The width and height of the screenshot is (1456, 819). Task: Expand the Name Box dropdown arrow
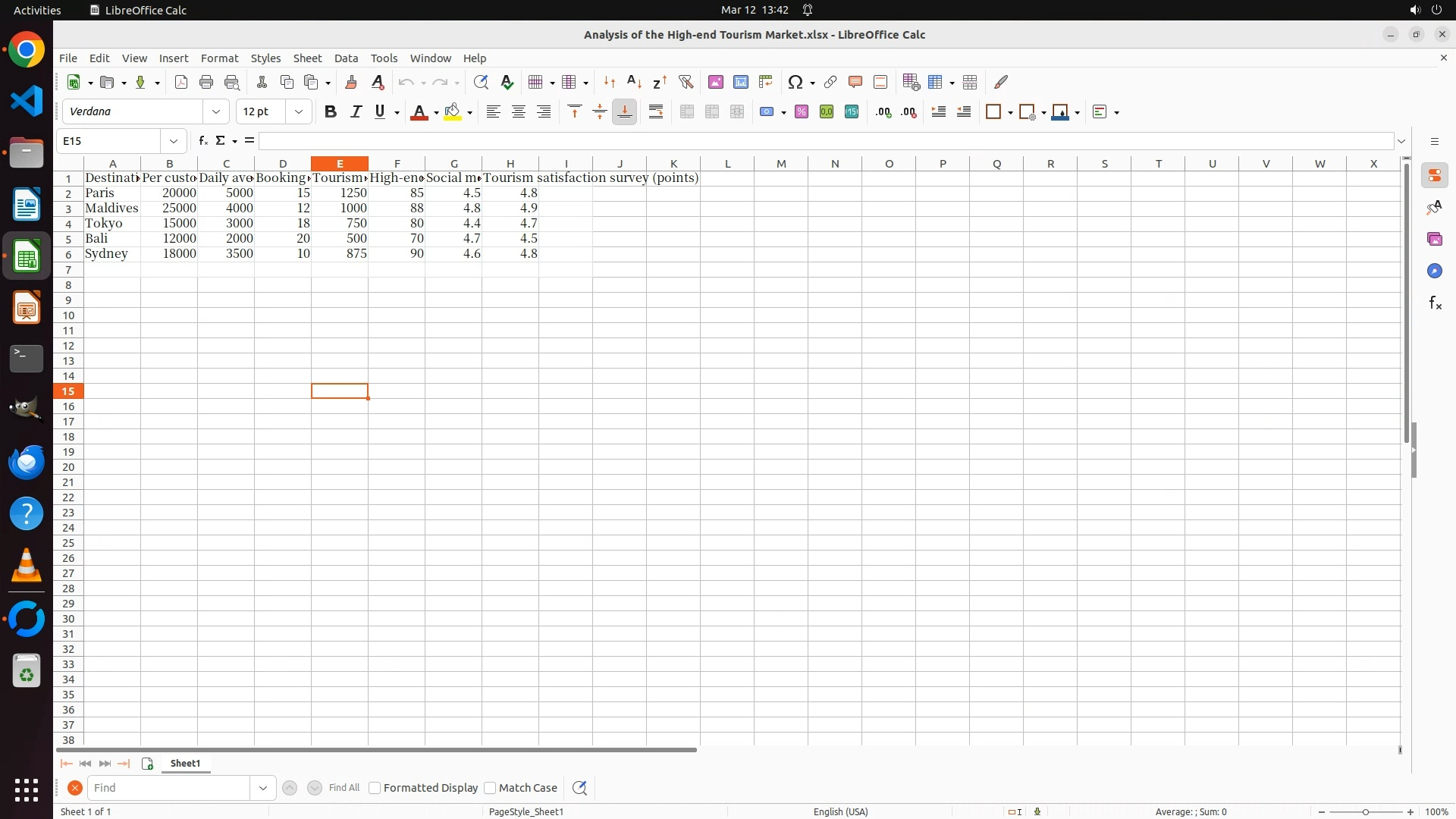174,141
